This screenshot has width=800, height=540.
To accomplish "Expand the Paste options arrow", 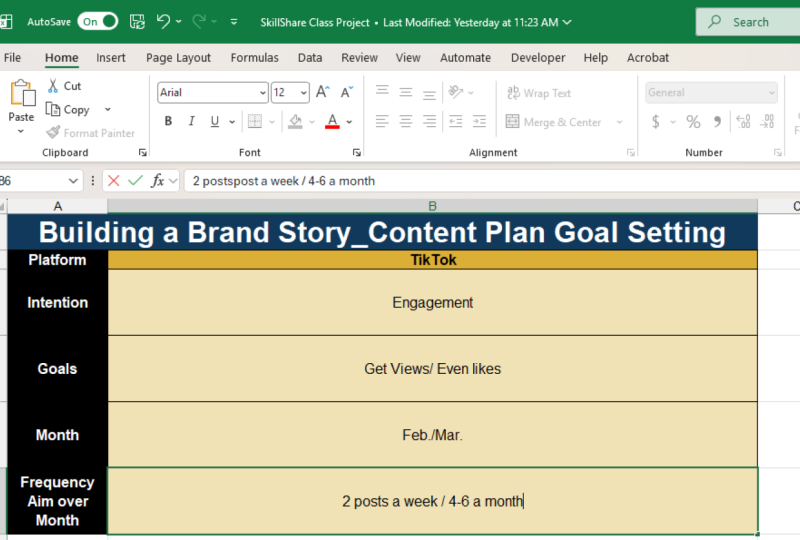I will click(21, 132).
